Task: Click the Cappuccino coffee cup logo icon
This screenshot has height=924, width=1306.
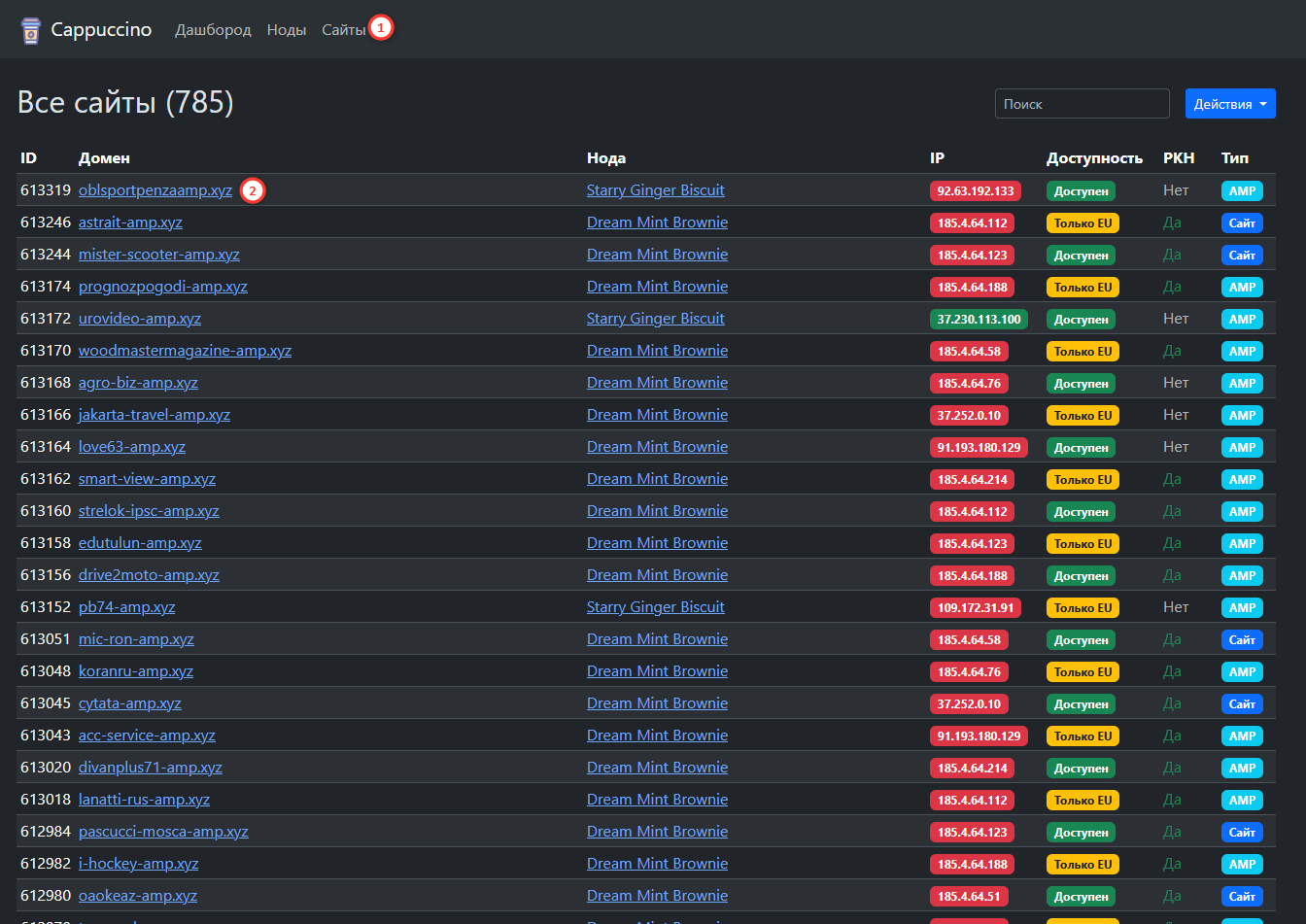Action: [x=31, y=30]
